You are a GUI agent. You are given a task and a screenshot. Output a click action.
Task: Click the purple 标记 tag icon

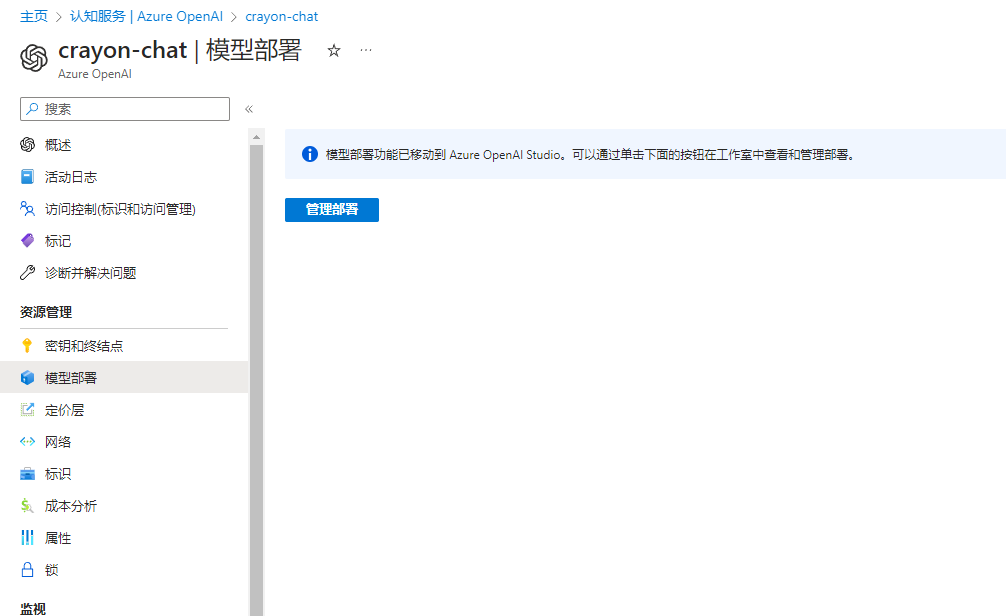[28, 241]
